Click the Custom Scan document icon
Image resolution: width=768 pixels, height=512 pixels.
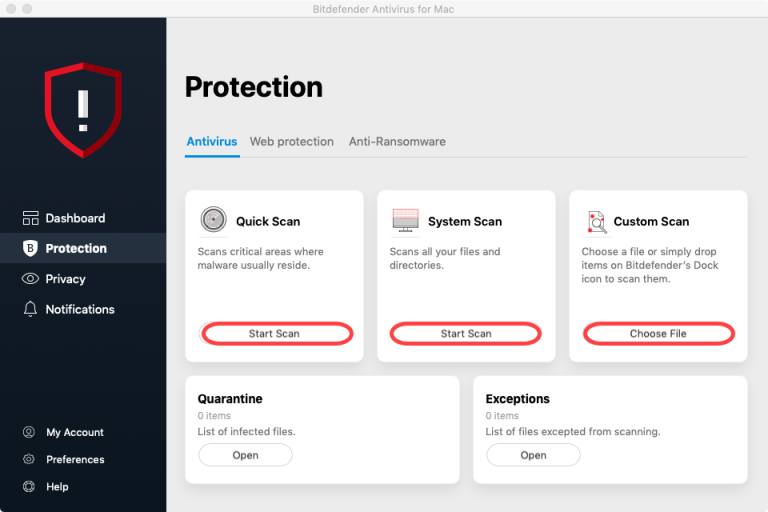click(x=597, y=222)
